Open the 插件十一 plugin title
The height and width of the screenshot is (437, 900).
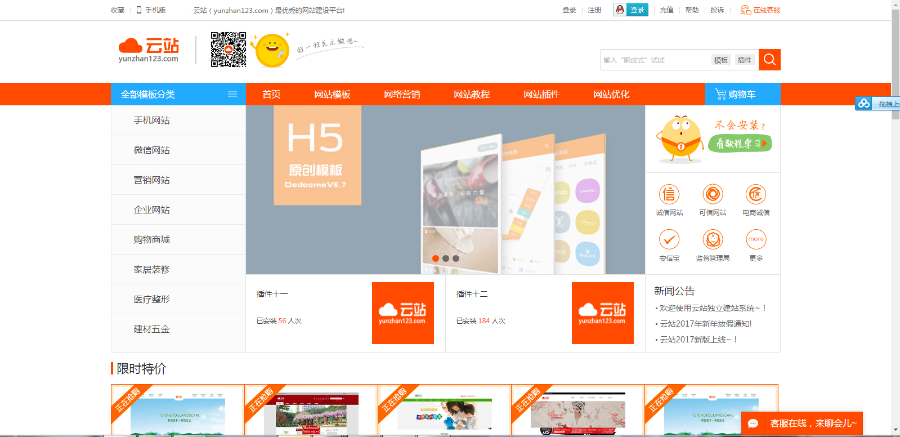pos(272,294)
